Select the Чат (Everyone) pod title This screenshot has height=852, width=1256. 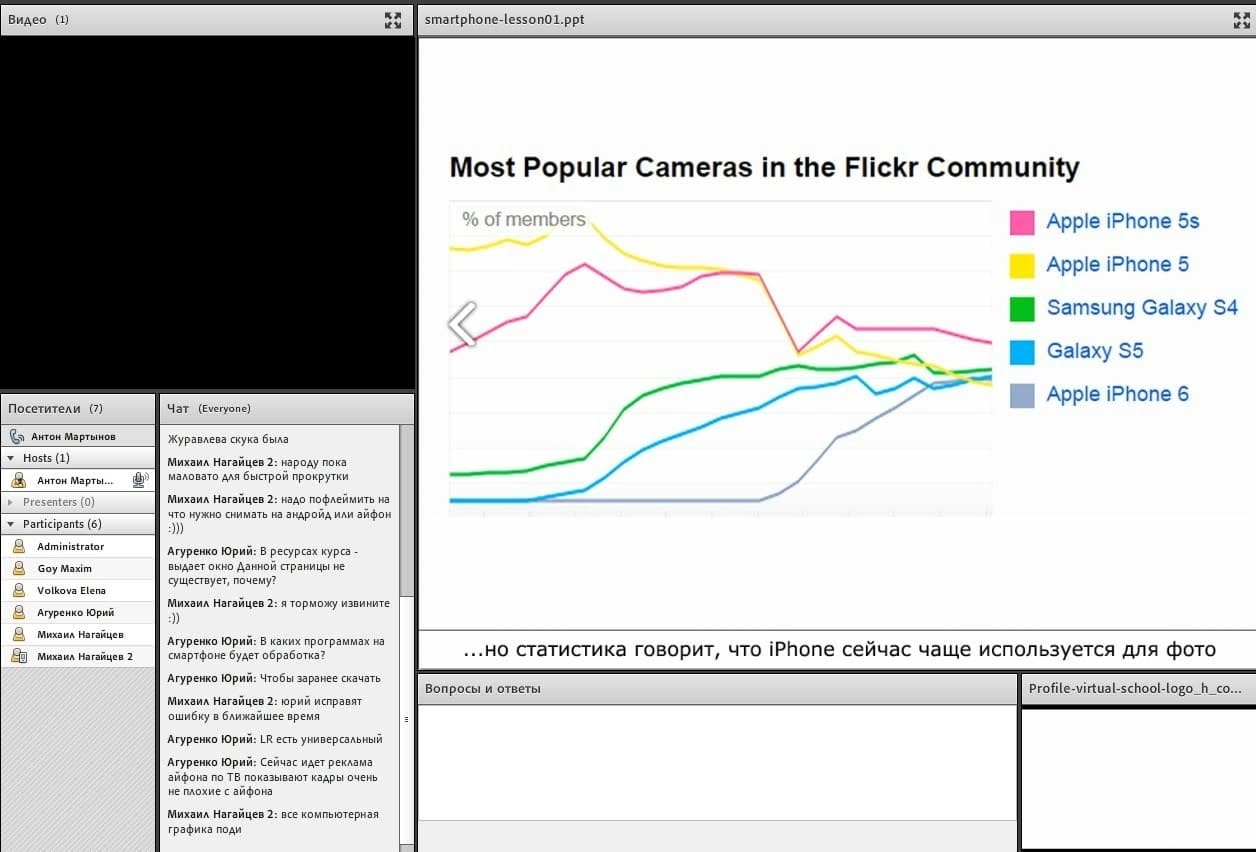tap(209, 408)
